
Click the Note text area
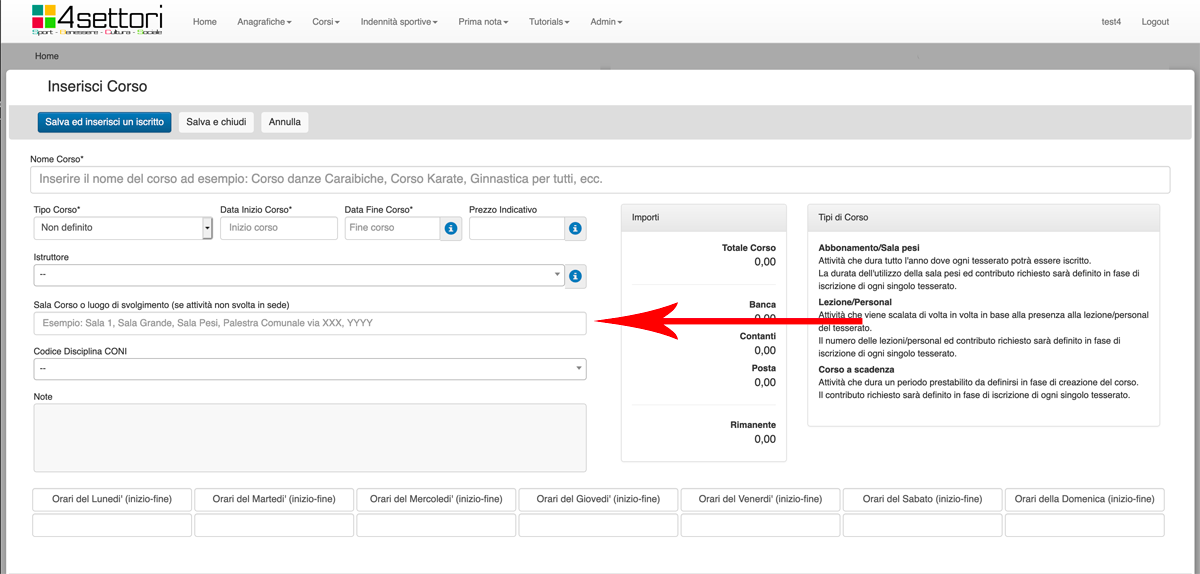pos(310,437)
